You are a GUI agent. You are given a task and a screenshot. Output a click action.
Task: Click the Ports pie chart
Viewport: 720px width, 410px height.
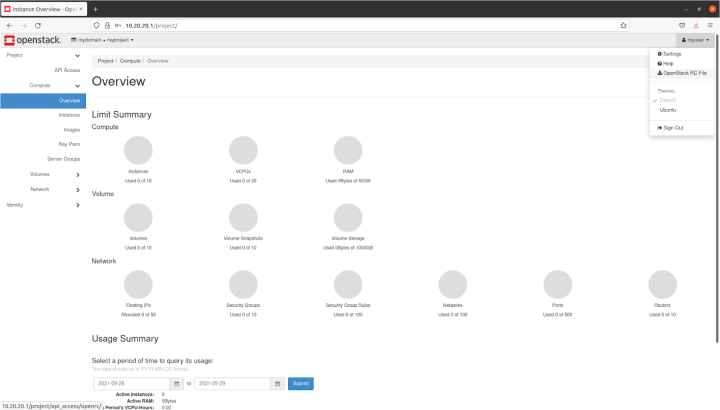click(557, 285)
